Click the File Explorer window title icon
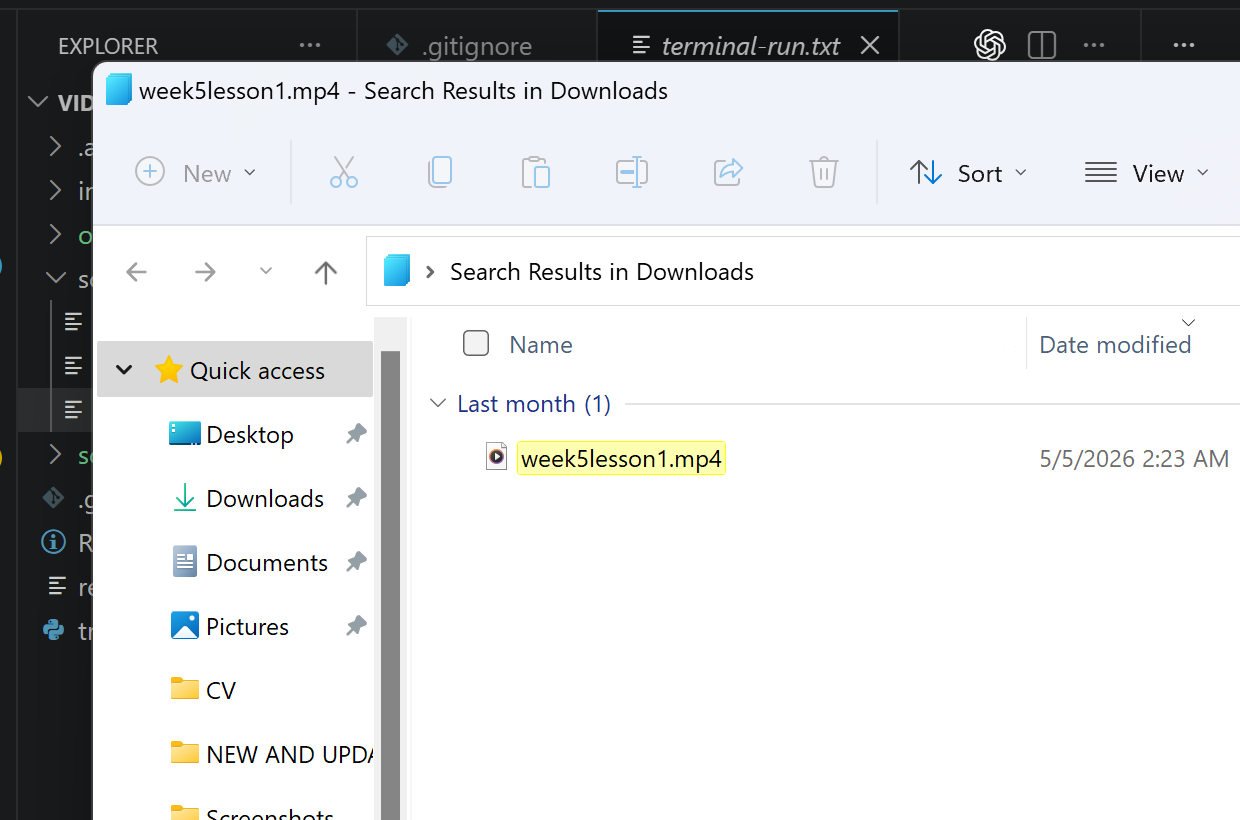This screenshot has width=1240, height=820. click(x=119, y=90)
